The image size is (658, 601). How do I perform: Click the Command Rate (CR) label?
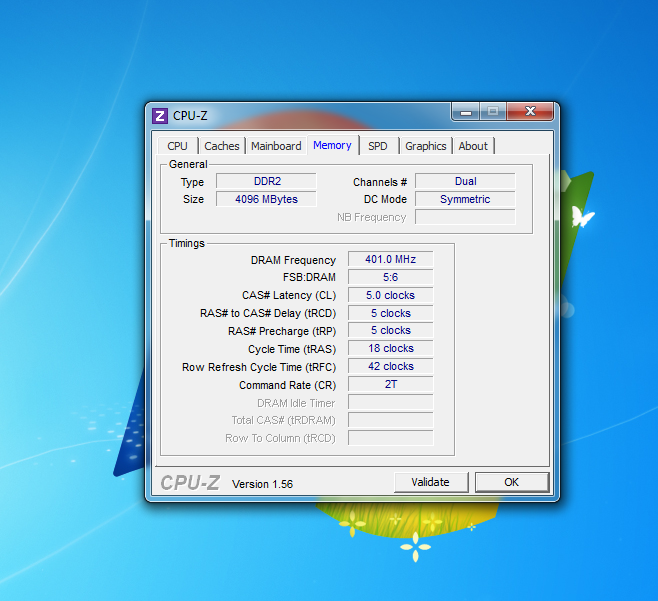coord(287,385)
